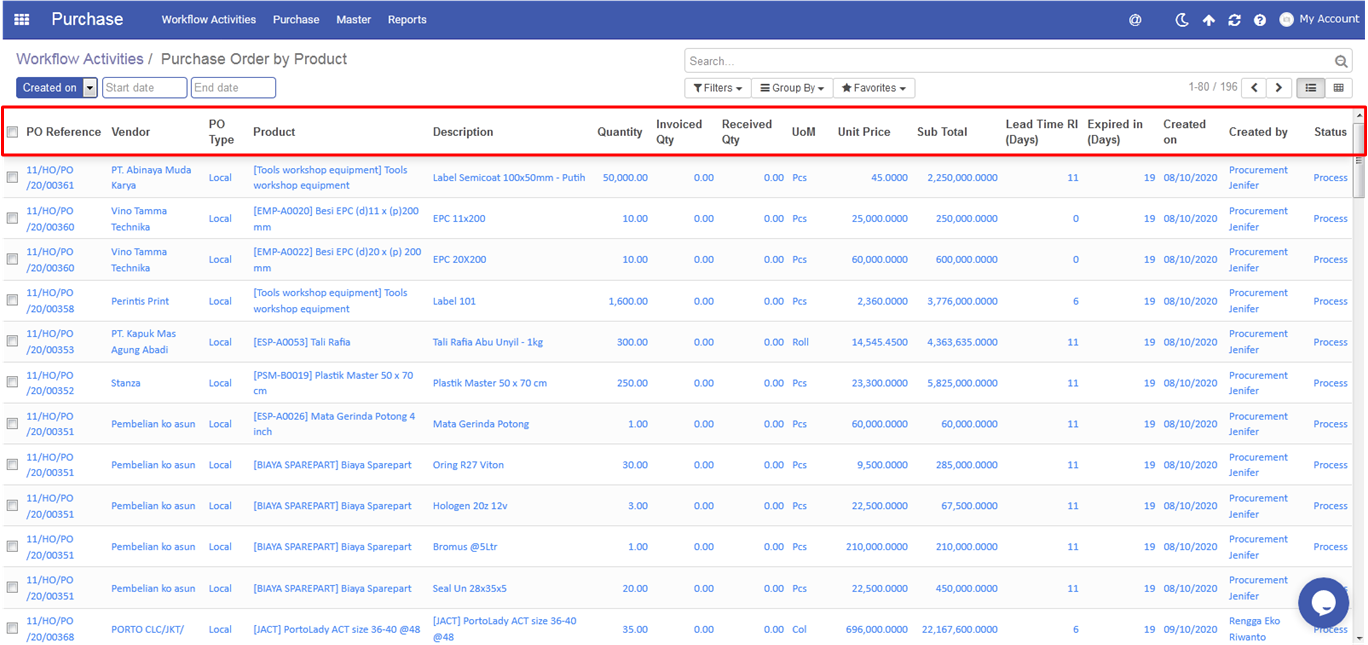Select the checkbox for the Stanza row
1368x645 pixels.
click(13, 382)
